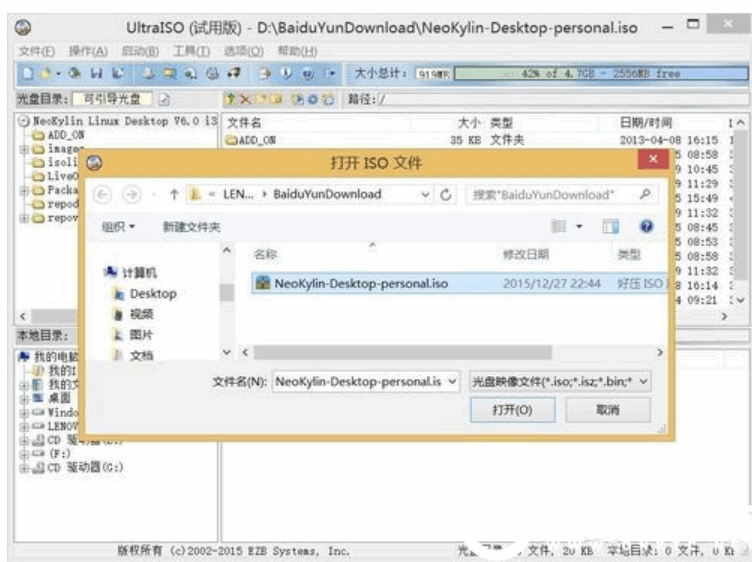752x562 pixels.
Task: Open the 组织 dropdown menu
Action: coord(118,226)
